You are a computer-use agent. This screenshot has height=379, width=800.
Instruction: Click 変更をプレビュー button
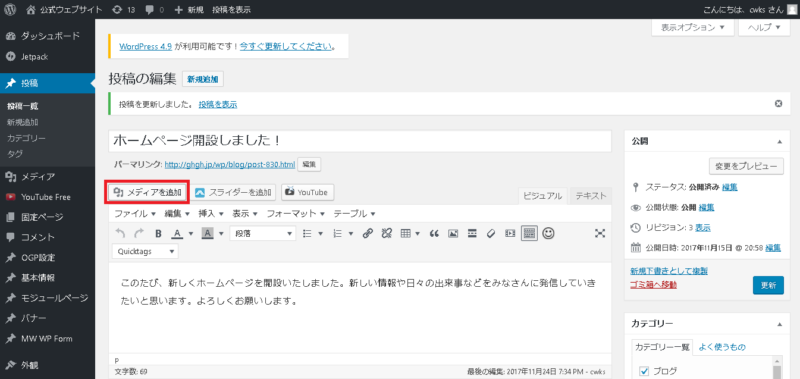[x=746, y=166]
